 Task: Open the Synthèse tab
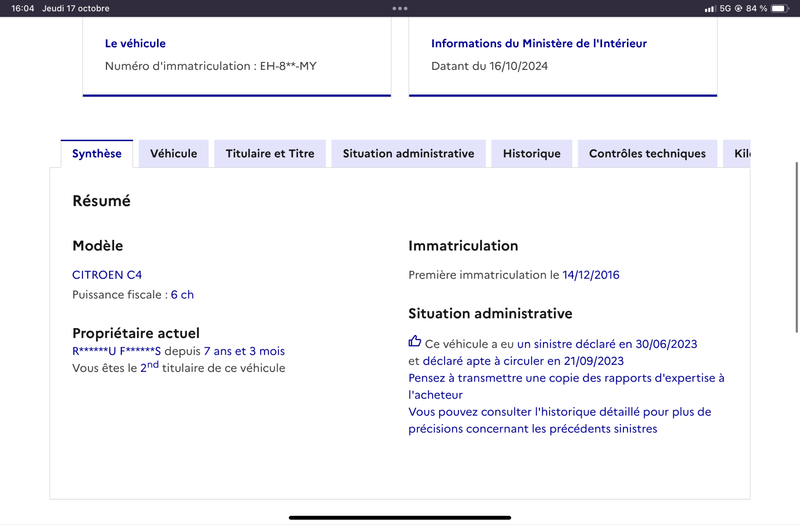pyautogui.click(x=96, y=154)
